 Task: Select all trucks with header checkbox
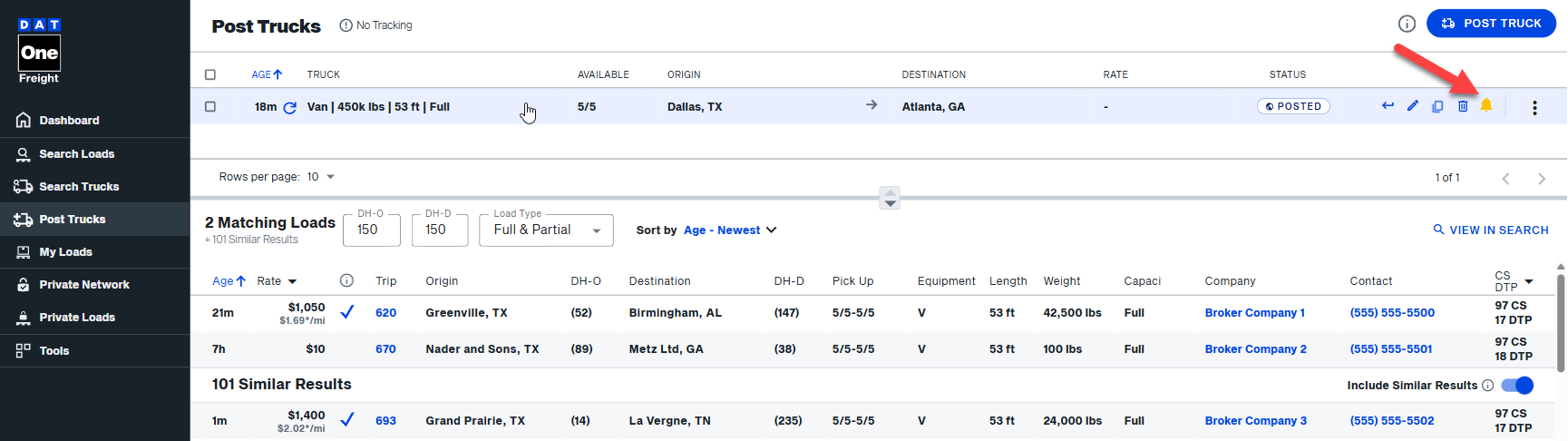pos(210,74)
